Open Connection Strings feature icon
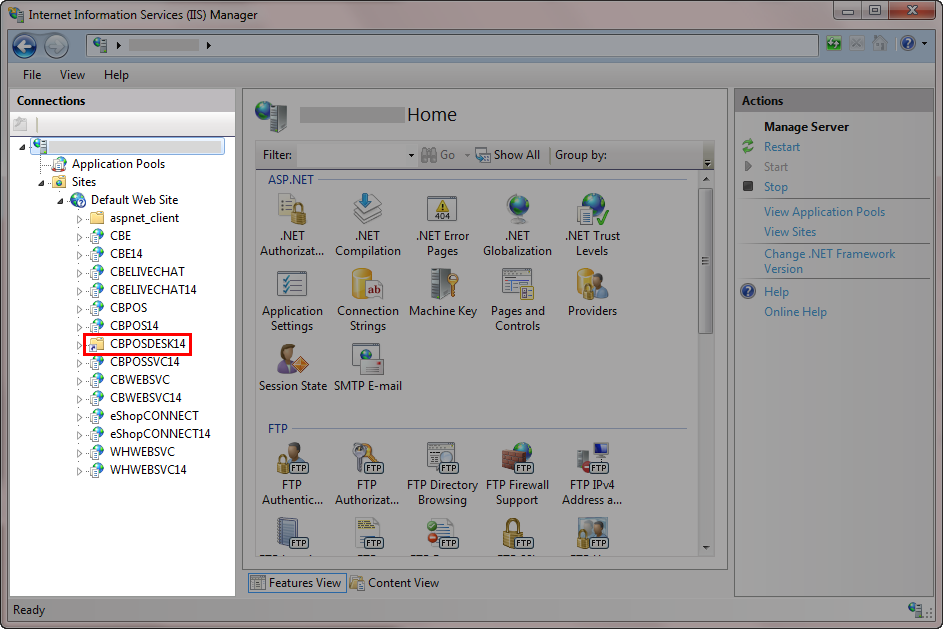This screenshot has height=629, width=943. tap(367, 286)
